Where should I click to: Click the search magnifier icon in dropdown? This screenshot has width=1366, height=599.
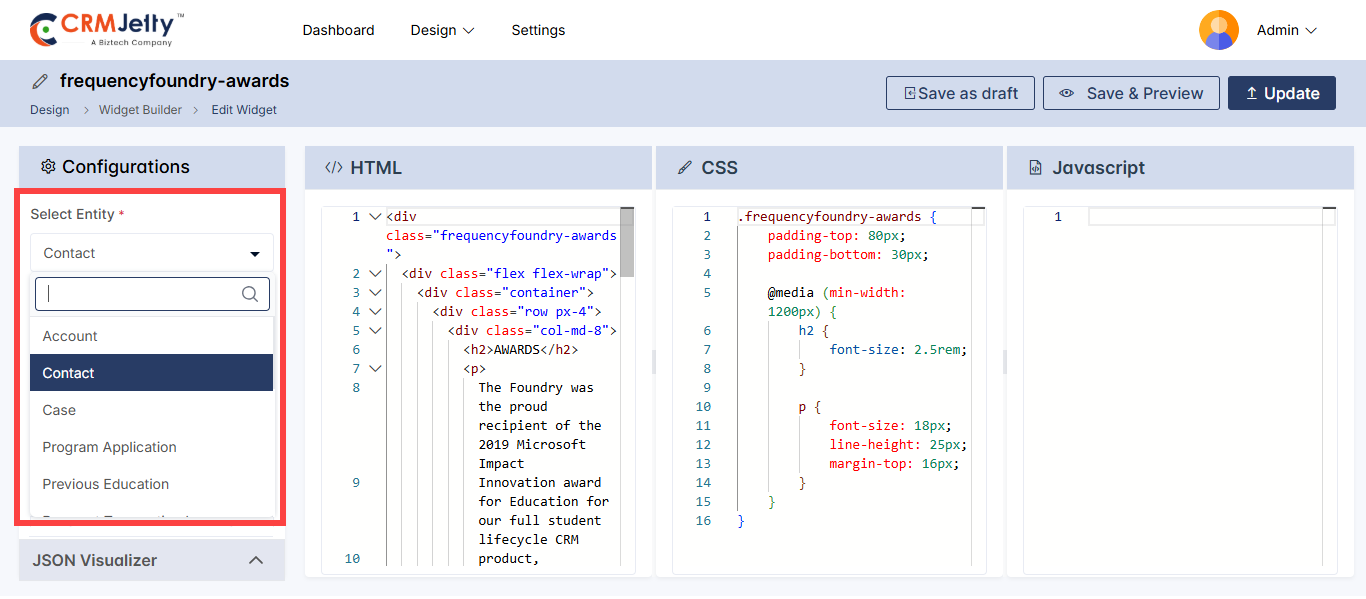click(x=250, y=294)
